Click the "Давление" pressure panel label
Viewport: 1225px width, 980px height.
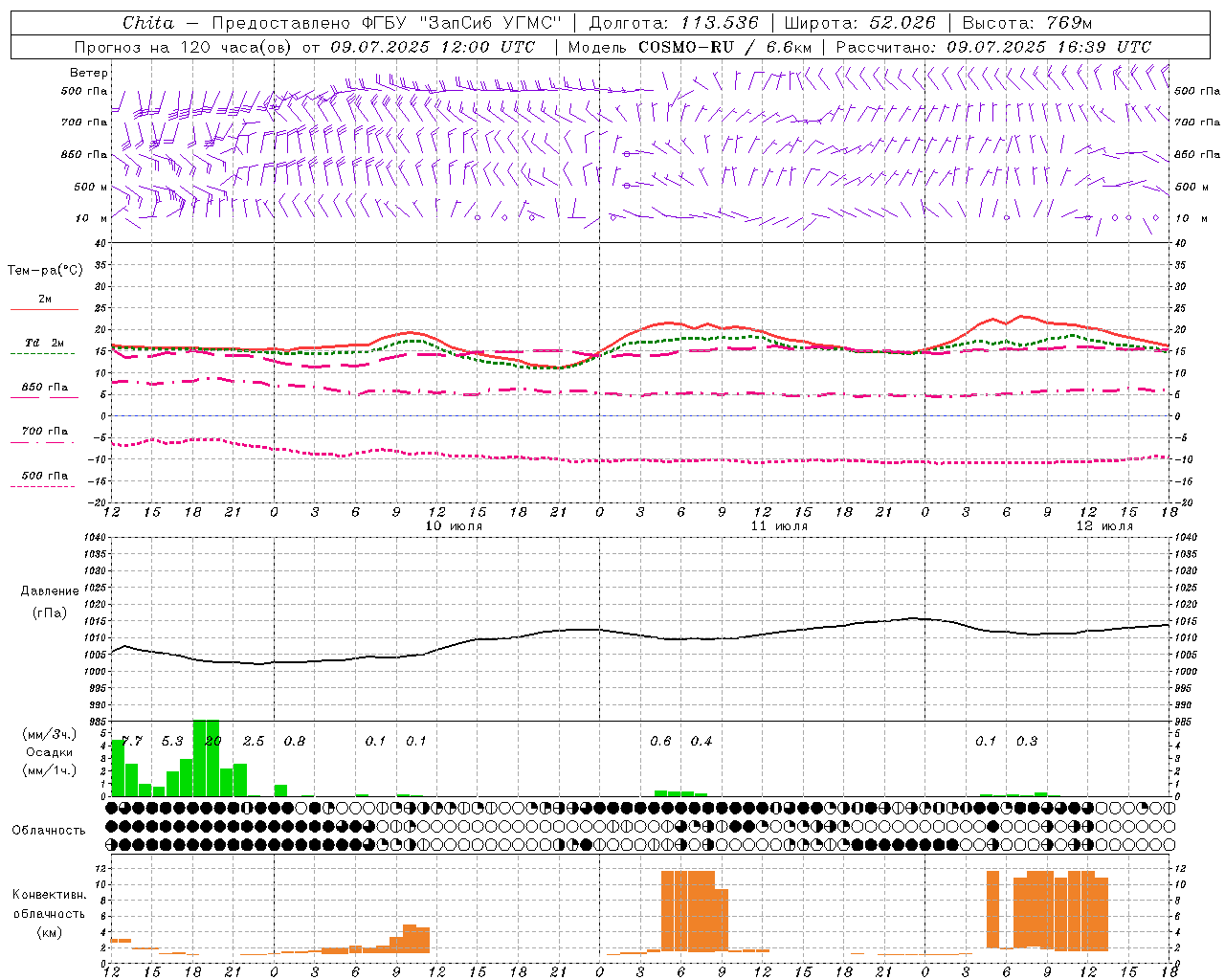tap(50, 591)
